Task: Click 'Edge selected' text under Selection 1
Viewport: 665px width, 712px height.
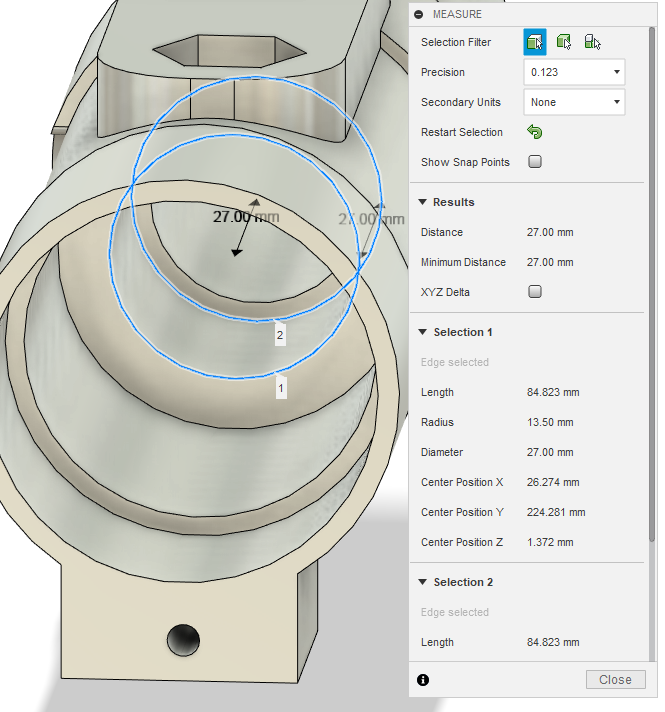Action: click(x=455, y=362)
